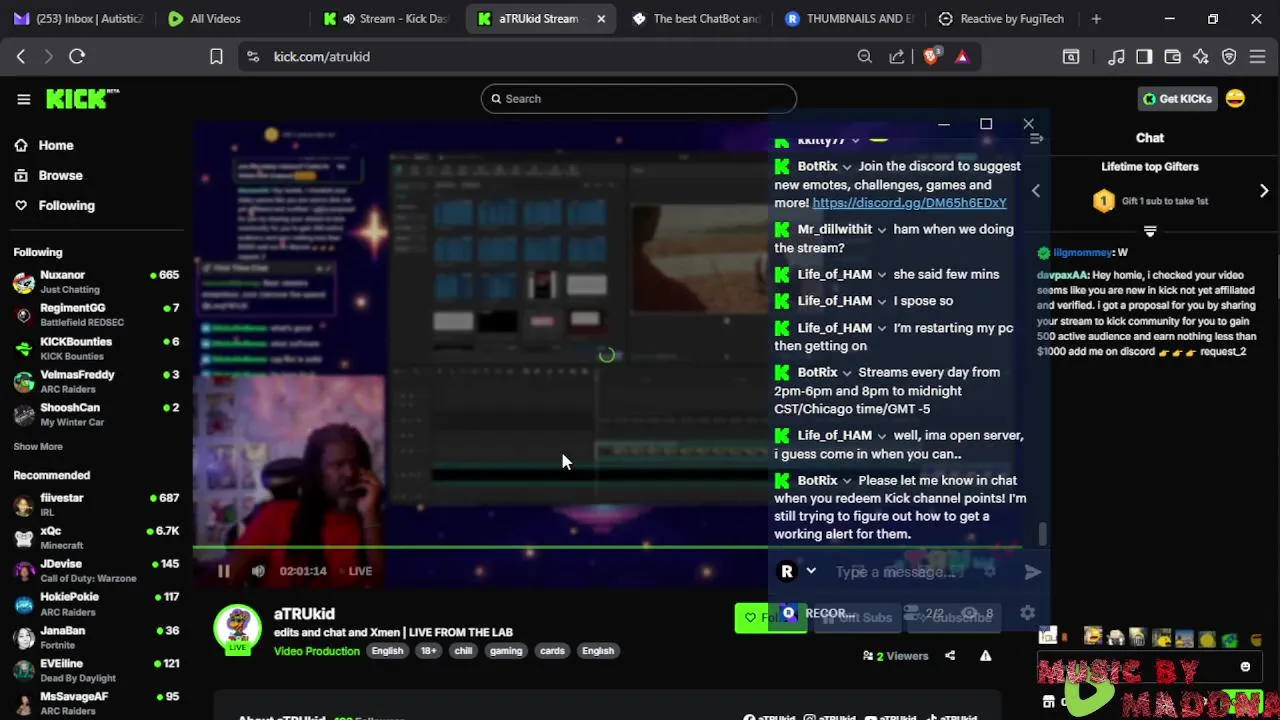Open Brave Rewards triangle icon
The width and height of the screenshot is (1280, 720).
[x=962, y=57]
